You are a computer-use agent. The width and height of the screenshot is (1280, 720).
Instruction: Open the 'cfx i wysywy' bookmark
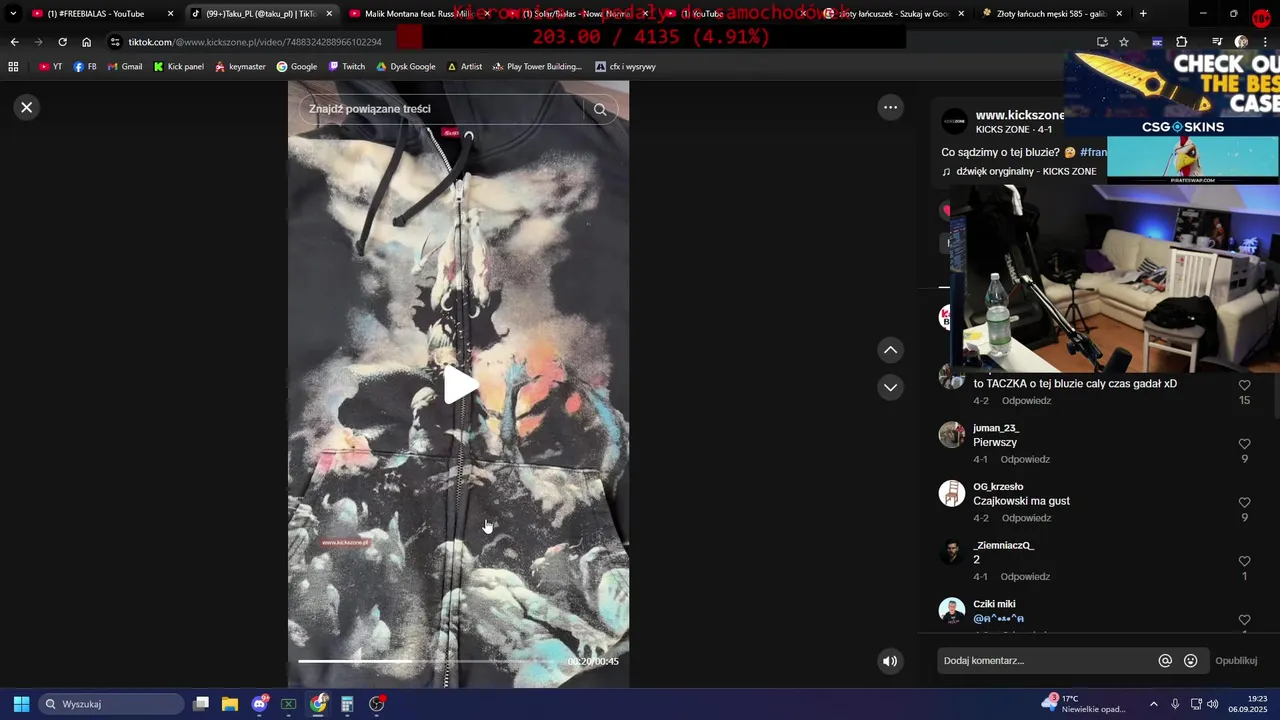(625, 67)
